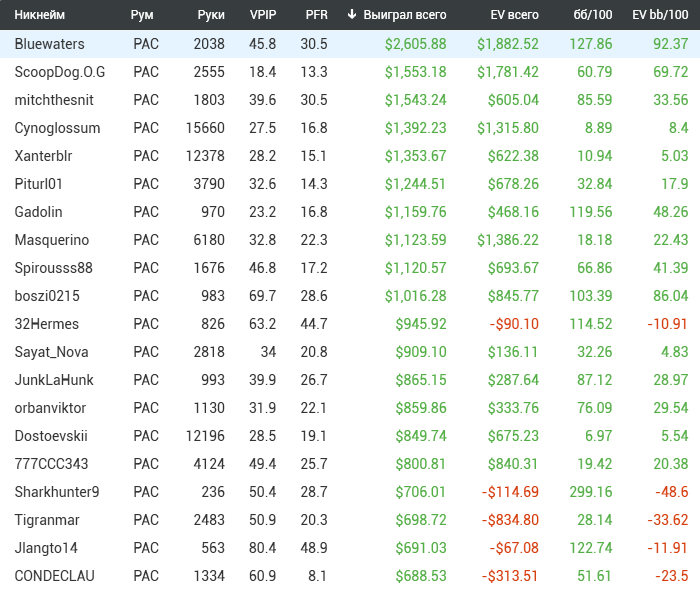
Task: Sort by the Никнейм column header
Action: pyautogui.click(x=40, y=15)
